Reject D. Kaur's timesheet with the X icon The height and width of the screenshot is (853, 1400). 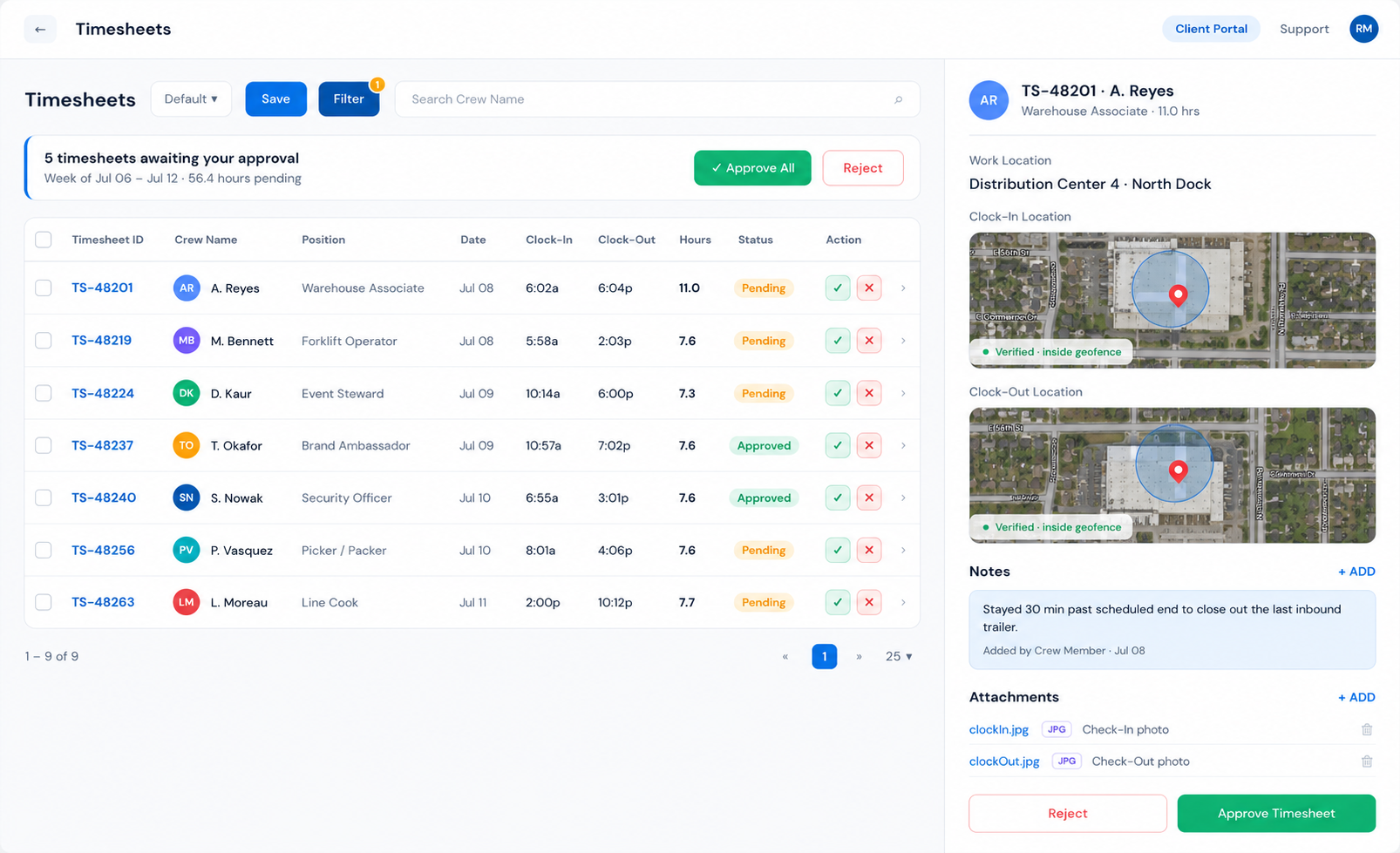(x=869, y=393)
